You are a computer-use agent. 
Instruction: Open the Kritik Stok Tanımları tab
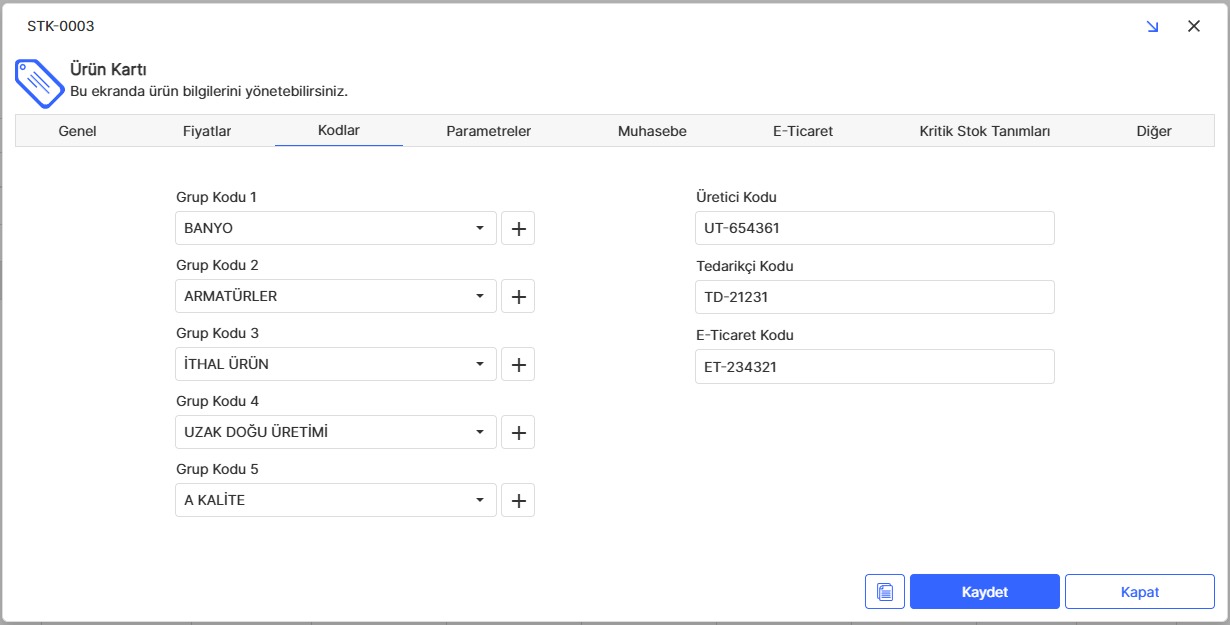tap(984, 131)
